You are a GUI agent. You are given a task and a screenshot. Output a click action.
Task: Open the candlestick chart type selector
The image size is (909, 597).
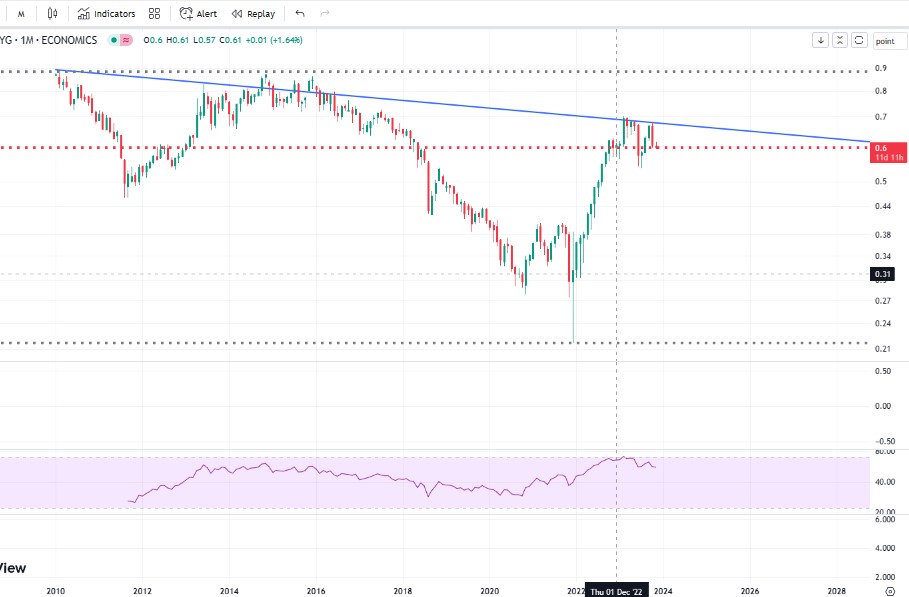[53, 13]
